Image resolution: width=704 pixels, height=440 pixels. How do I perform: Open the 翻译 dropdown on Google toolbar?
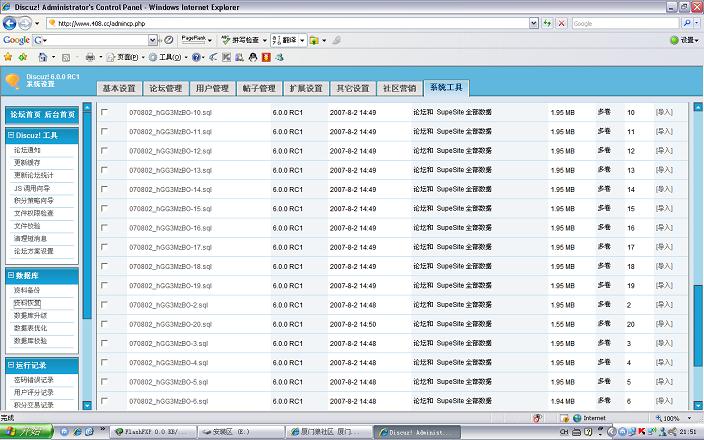[x=302, y=40]
